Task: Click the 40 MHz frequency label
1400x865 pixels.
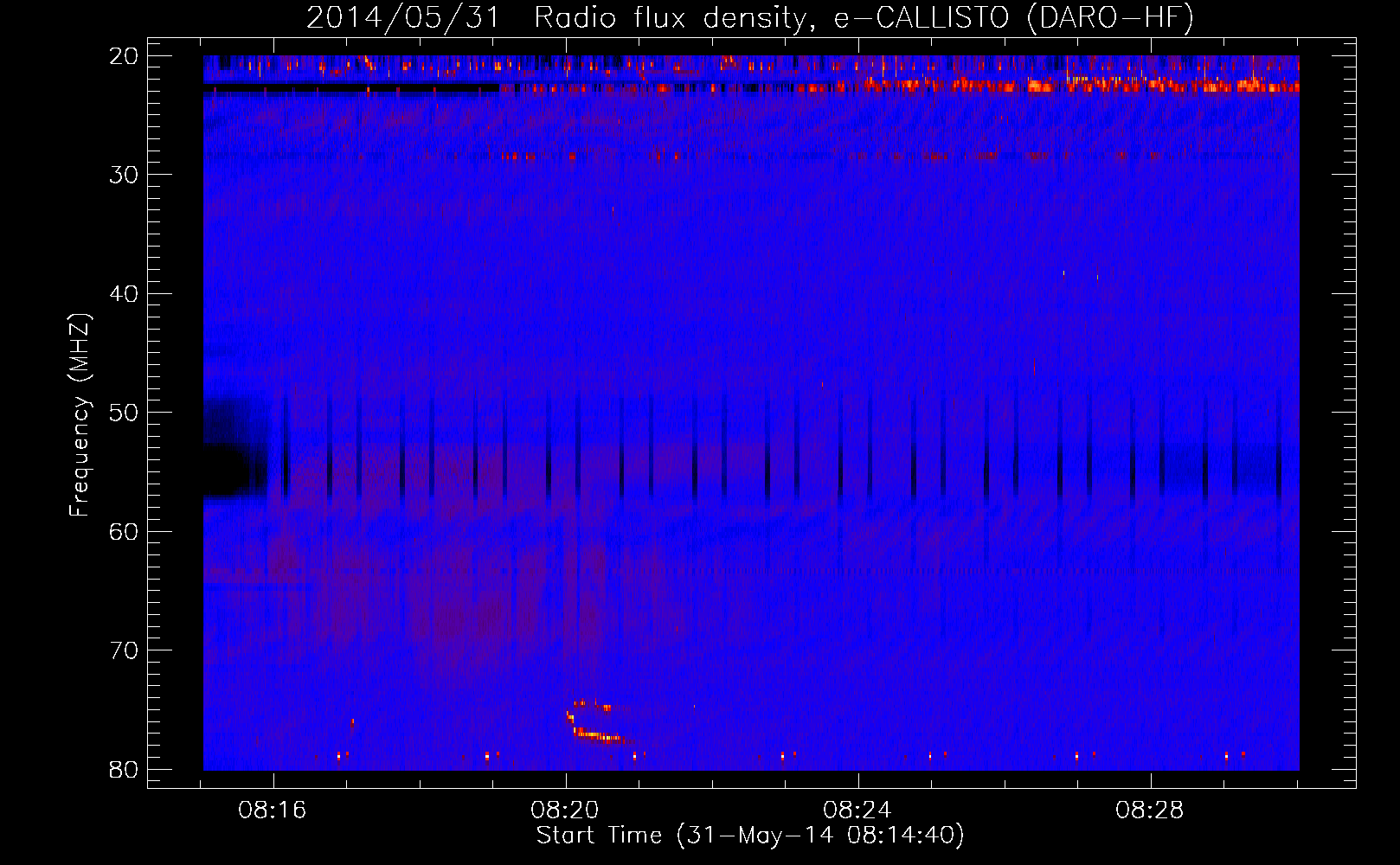Action: pyautogui.click(x=124, y=294)
